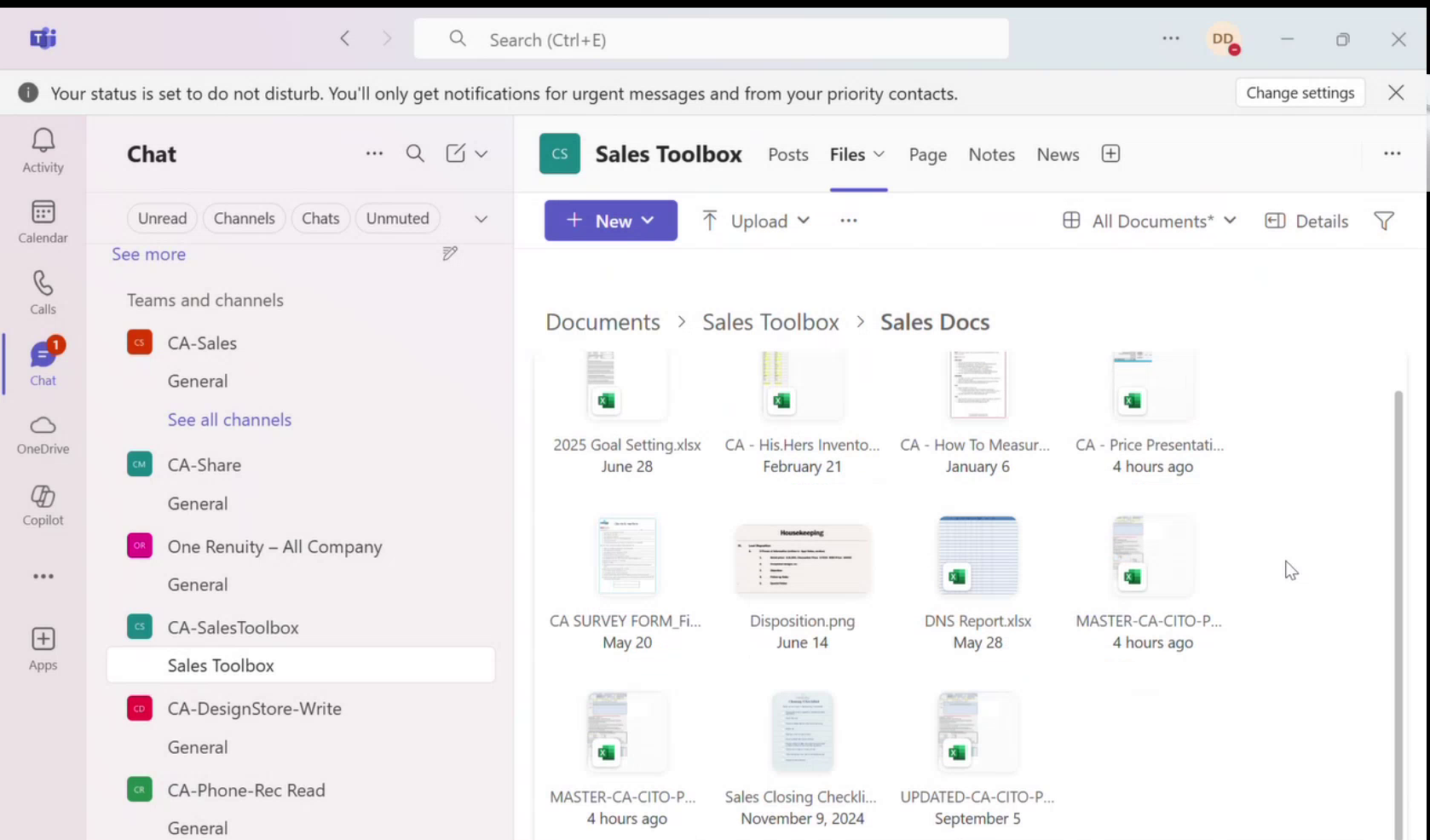Viewport: 1430px width, 840px height.
Task: Open the Calendar from the sidebar
Action: point(43,222)
